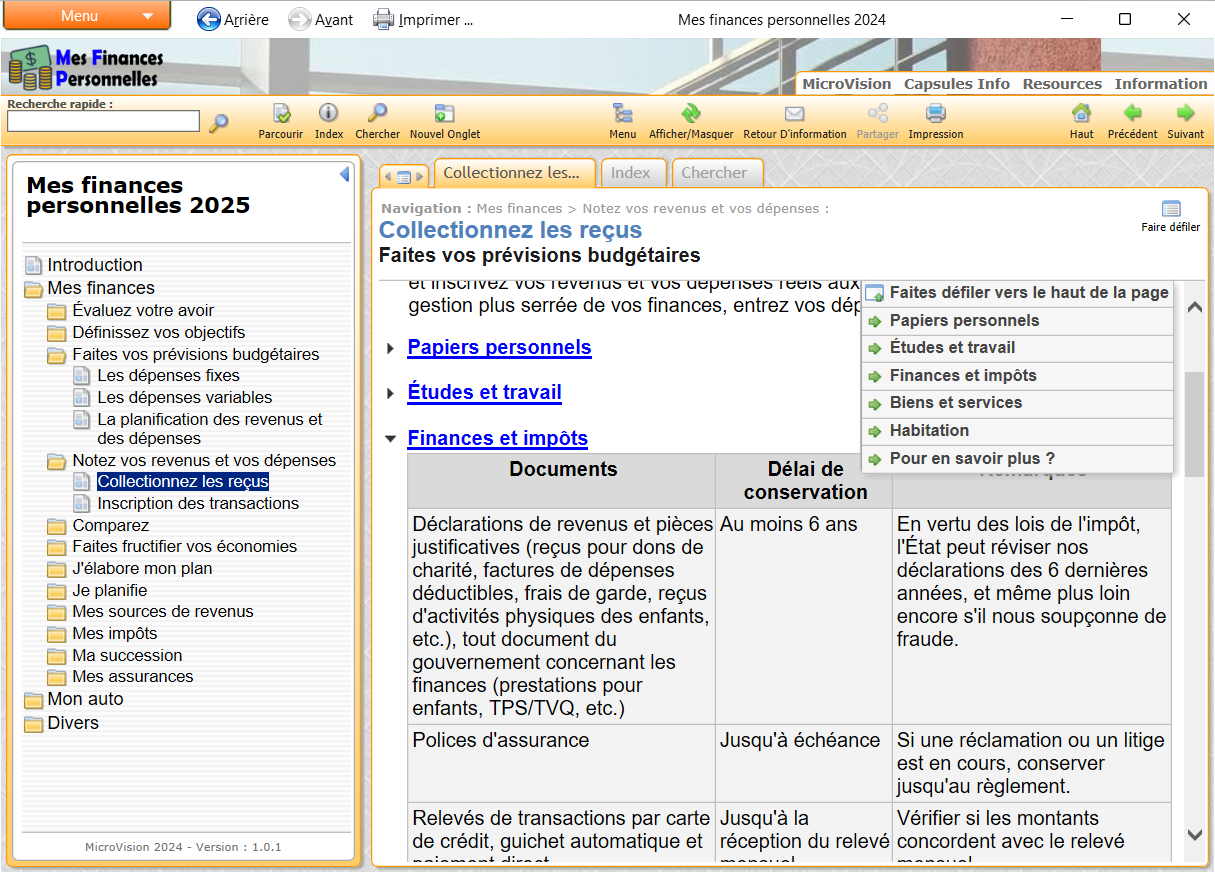Click the Chercher magnifier toolbar icon
Image resolution: width=1215 pixels, height=873 pixels.
point(377,114)
